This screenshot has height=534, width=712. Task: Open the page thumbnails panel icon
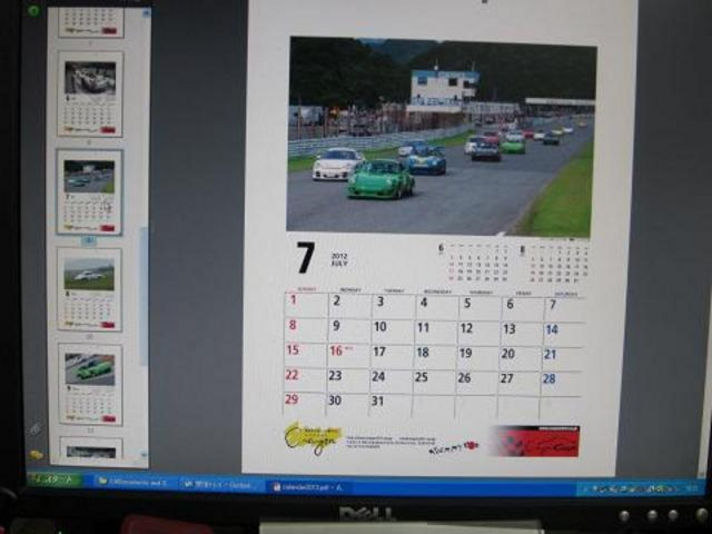coord(33,10)
